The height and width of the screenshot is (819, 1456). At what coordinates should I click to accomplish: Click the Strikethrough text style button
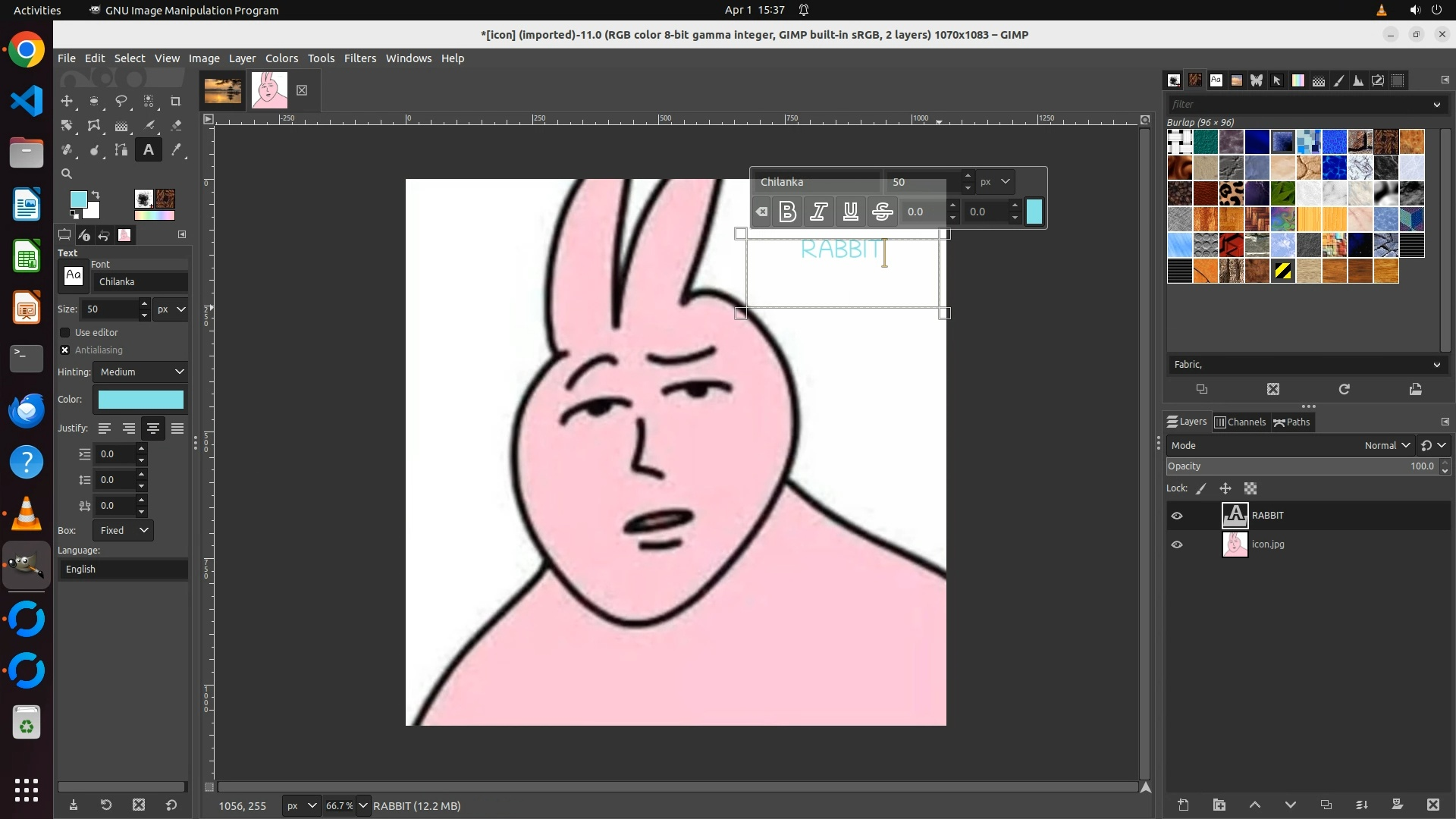882,212
